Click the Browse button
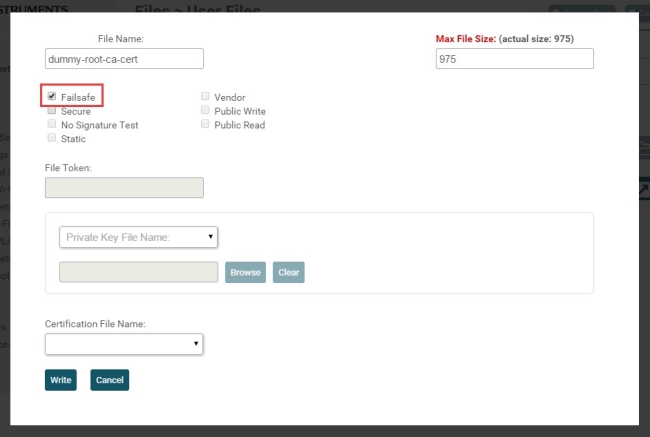This screenshot has width=650, height=437. tap(245, 272)
